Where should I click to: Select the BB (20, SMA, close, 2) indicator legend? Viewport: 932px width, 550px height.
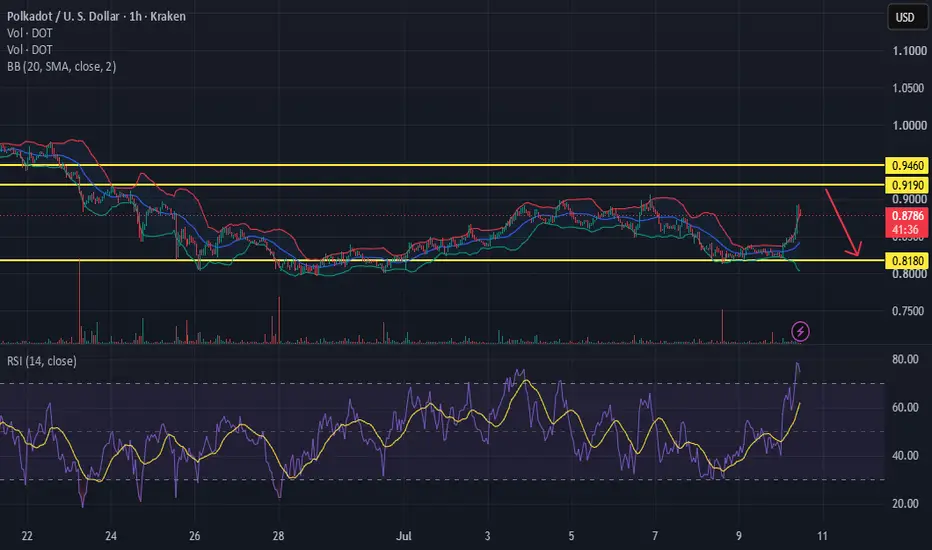(61, 67)
